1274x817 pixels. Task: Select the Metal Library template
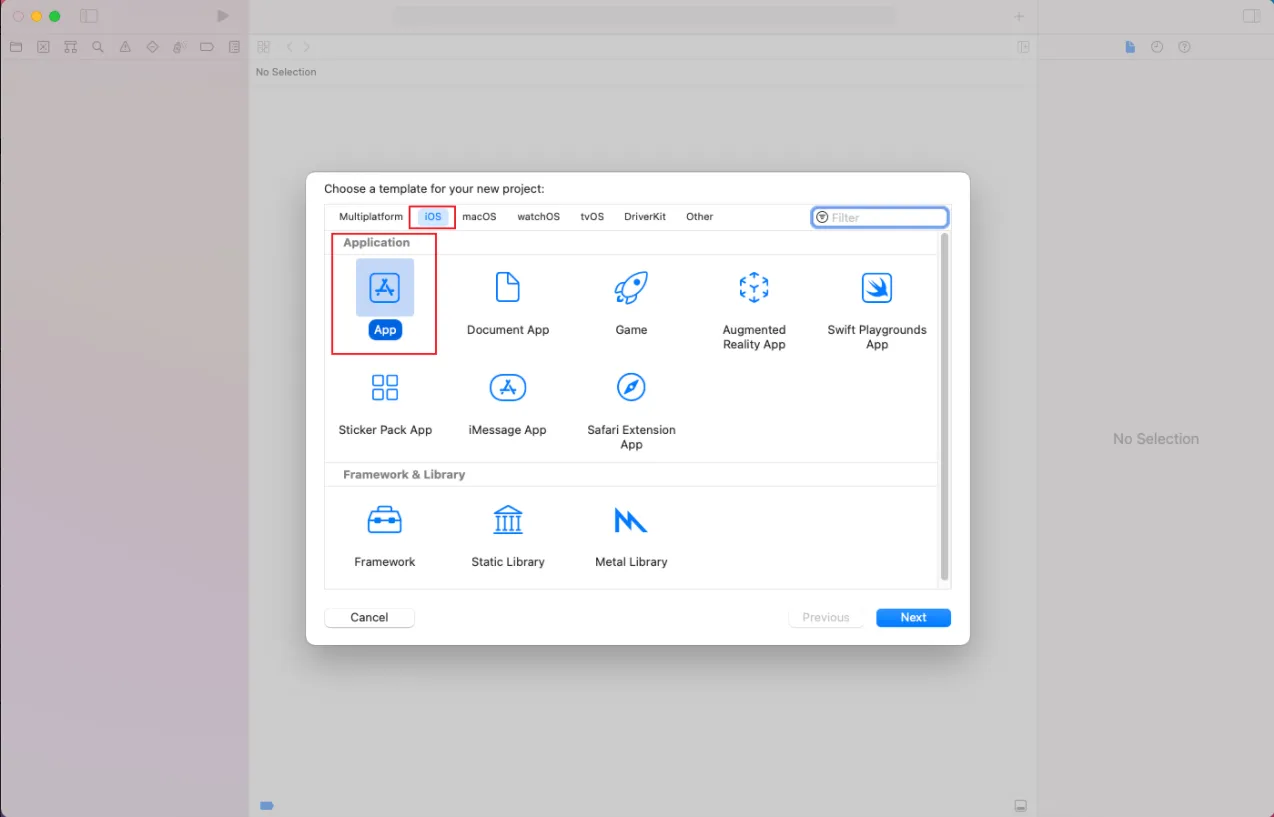click(x=631, y=536)
